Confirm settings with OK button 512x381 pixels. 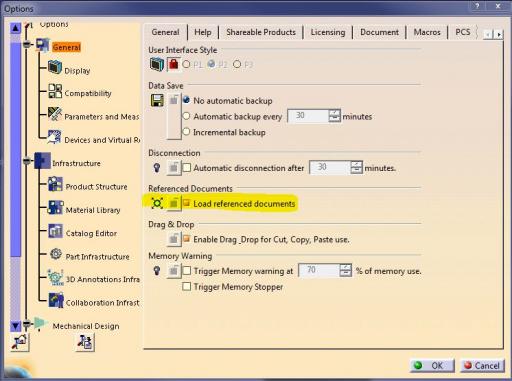432,366
